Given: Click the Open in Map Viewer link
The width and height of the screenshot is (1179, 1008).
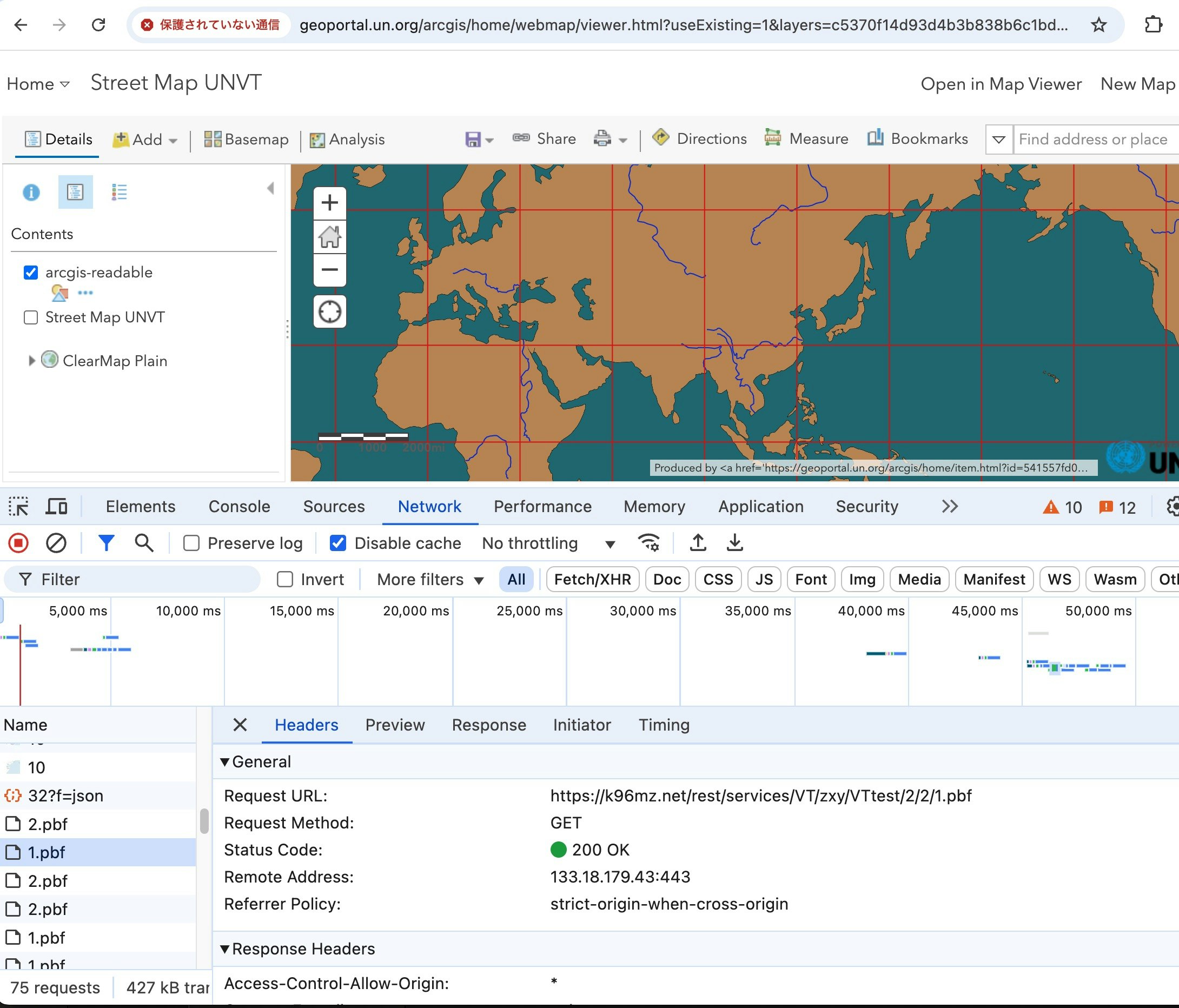Looking at the screenshot, I should coord(1001,84).
